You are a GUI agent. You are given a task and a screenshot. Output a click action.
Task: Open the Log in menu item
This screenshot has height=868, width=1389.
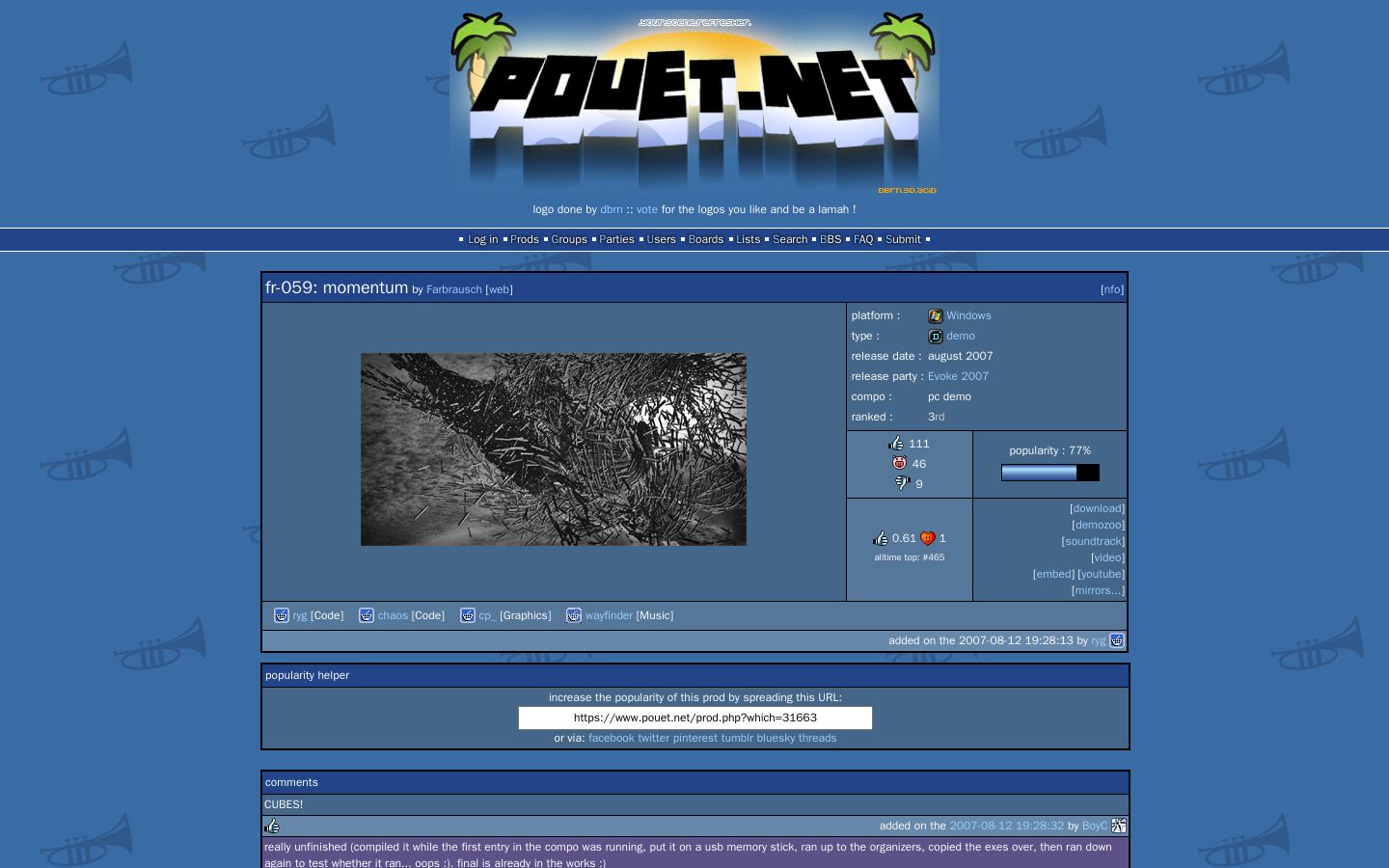[x=483, y=239]
